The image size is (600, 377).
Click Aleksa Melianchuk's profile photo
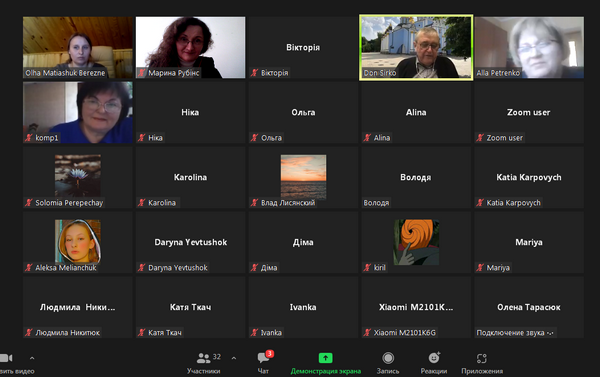78,241
